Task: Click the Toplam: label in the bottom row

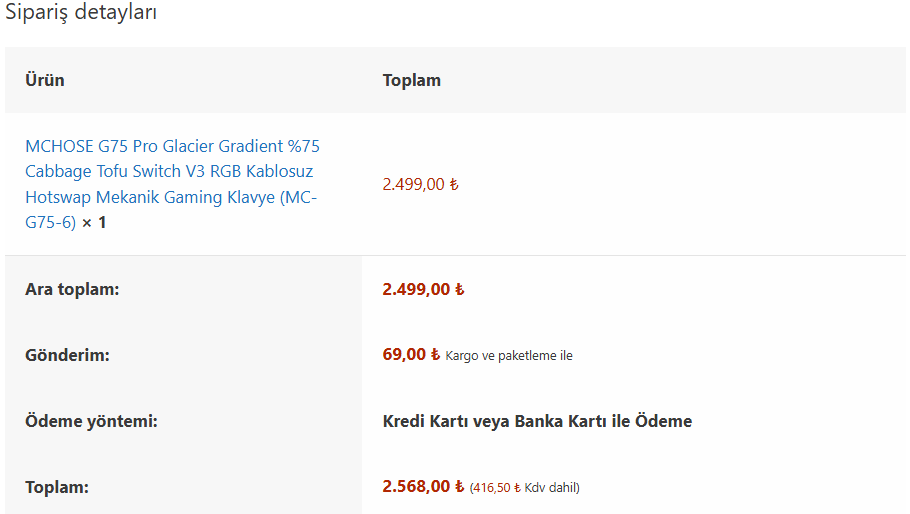Action: tap(57, 487)
